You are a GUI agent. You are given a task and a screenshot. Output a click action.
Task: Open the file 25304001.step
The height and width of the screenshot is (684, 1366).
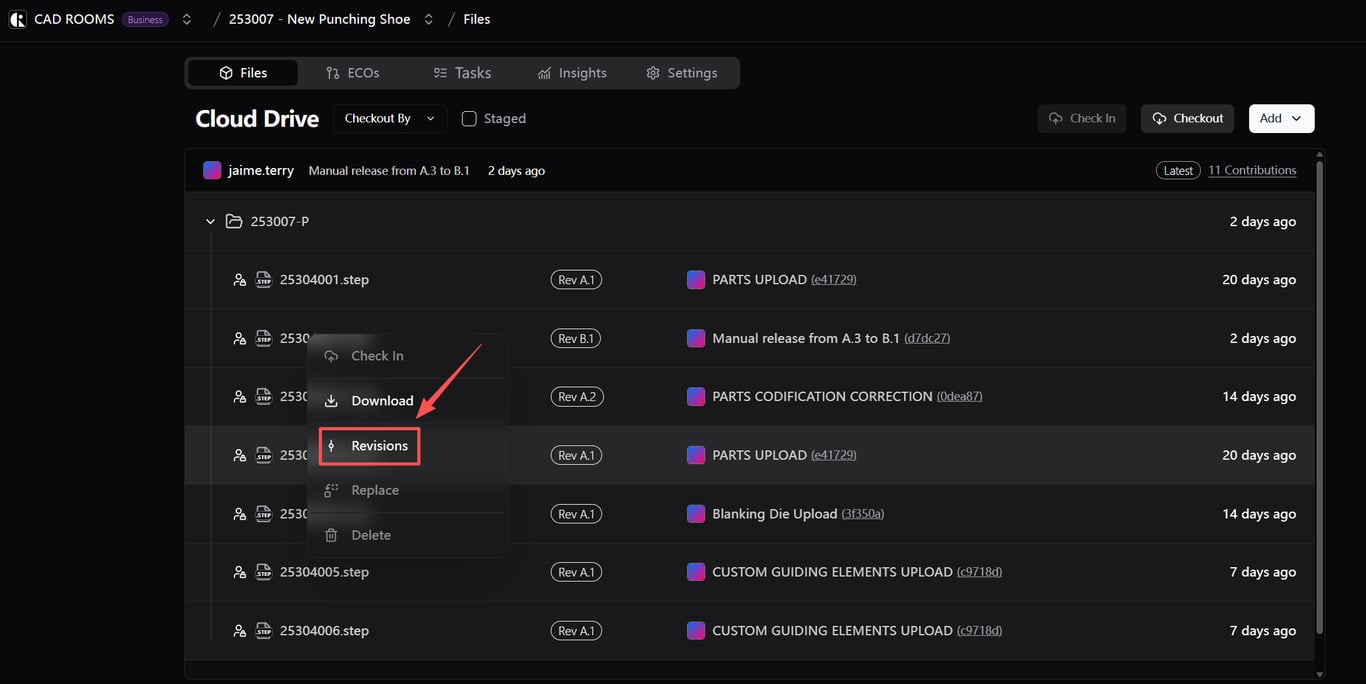point(324,280)
